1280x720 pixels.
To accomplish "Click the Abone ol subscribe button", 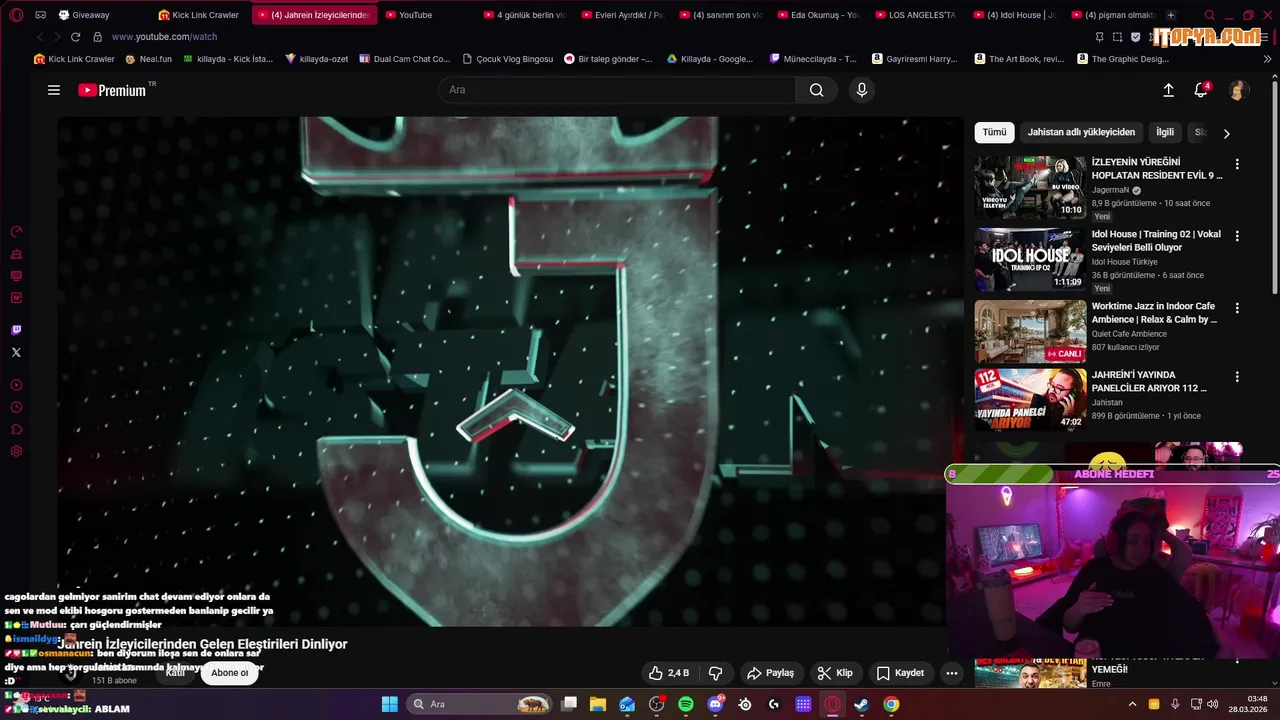I will click(x=229, y=673).
